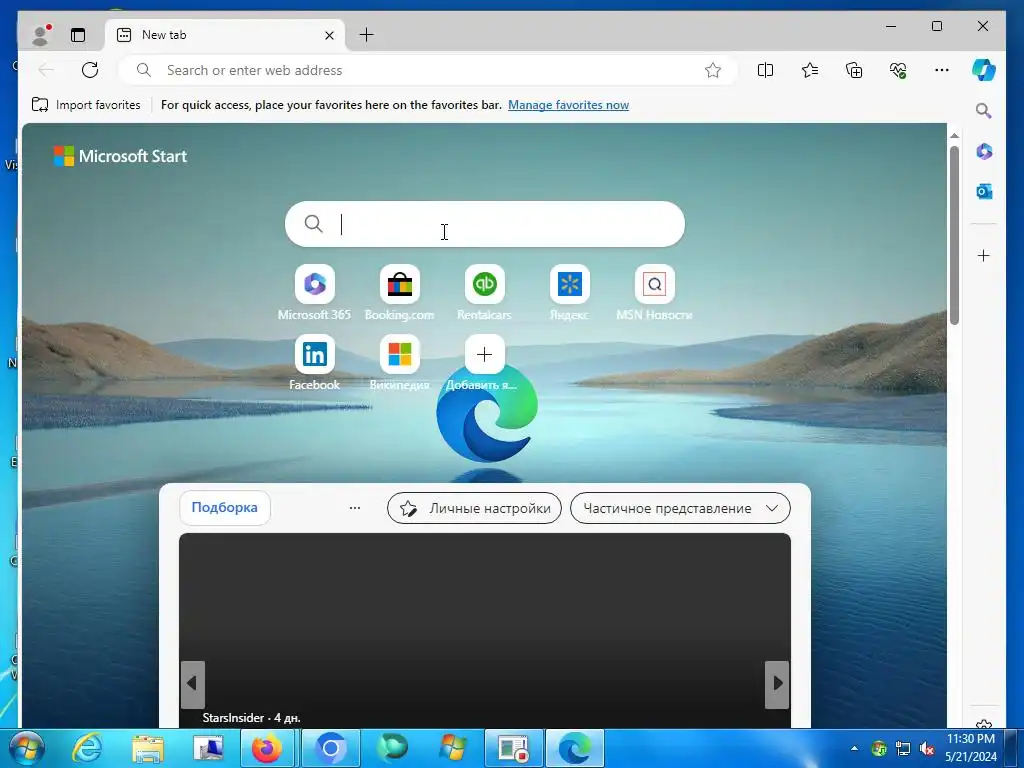Viewport: 1024px width, 768px height.
Task: Select the Подборка feed tab
Action: pos(225,507)
